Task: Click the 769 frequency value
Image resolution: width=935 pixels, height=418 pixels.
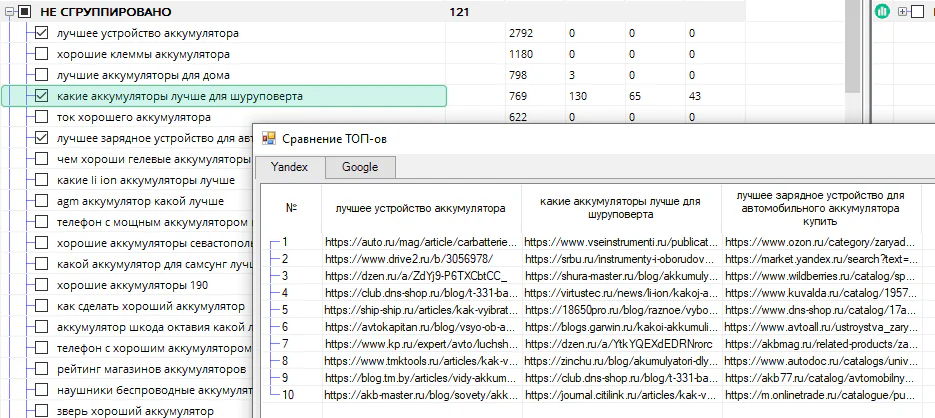Action: pos(518,96)
